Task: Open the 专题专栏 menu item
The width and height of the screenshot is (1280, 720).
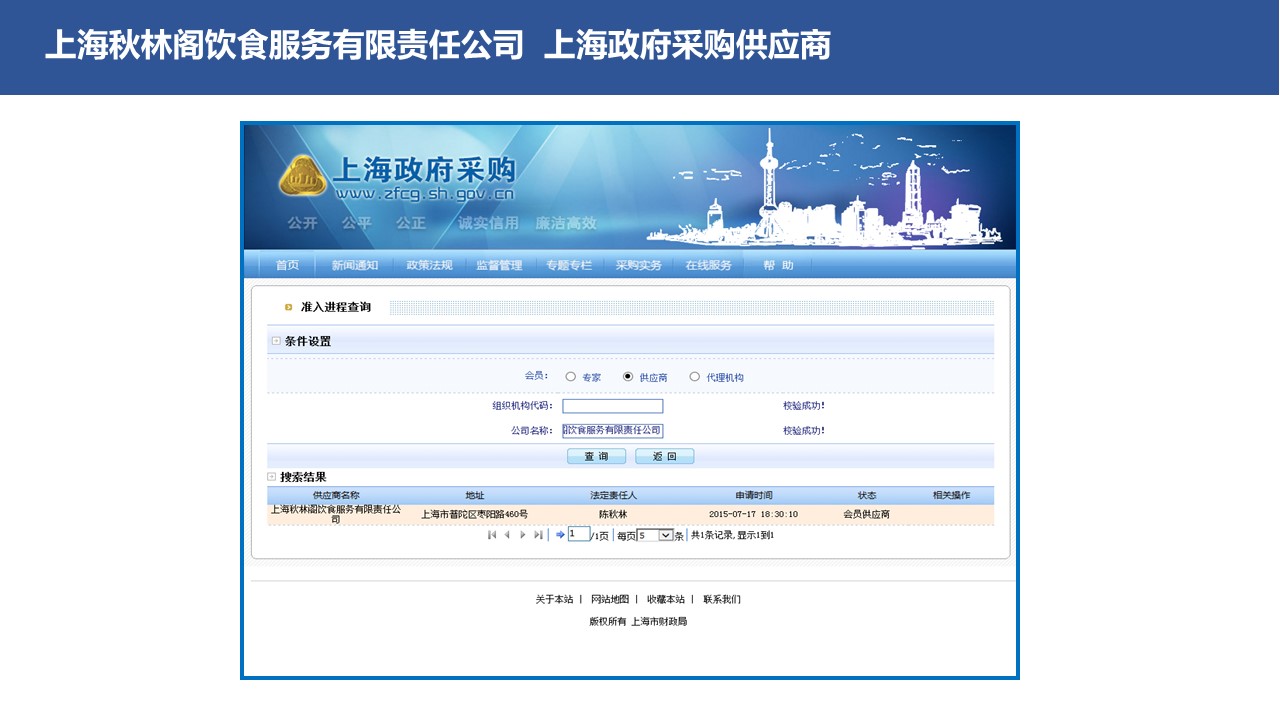Action: tap(569, 265)
